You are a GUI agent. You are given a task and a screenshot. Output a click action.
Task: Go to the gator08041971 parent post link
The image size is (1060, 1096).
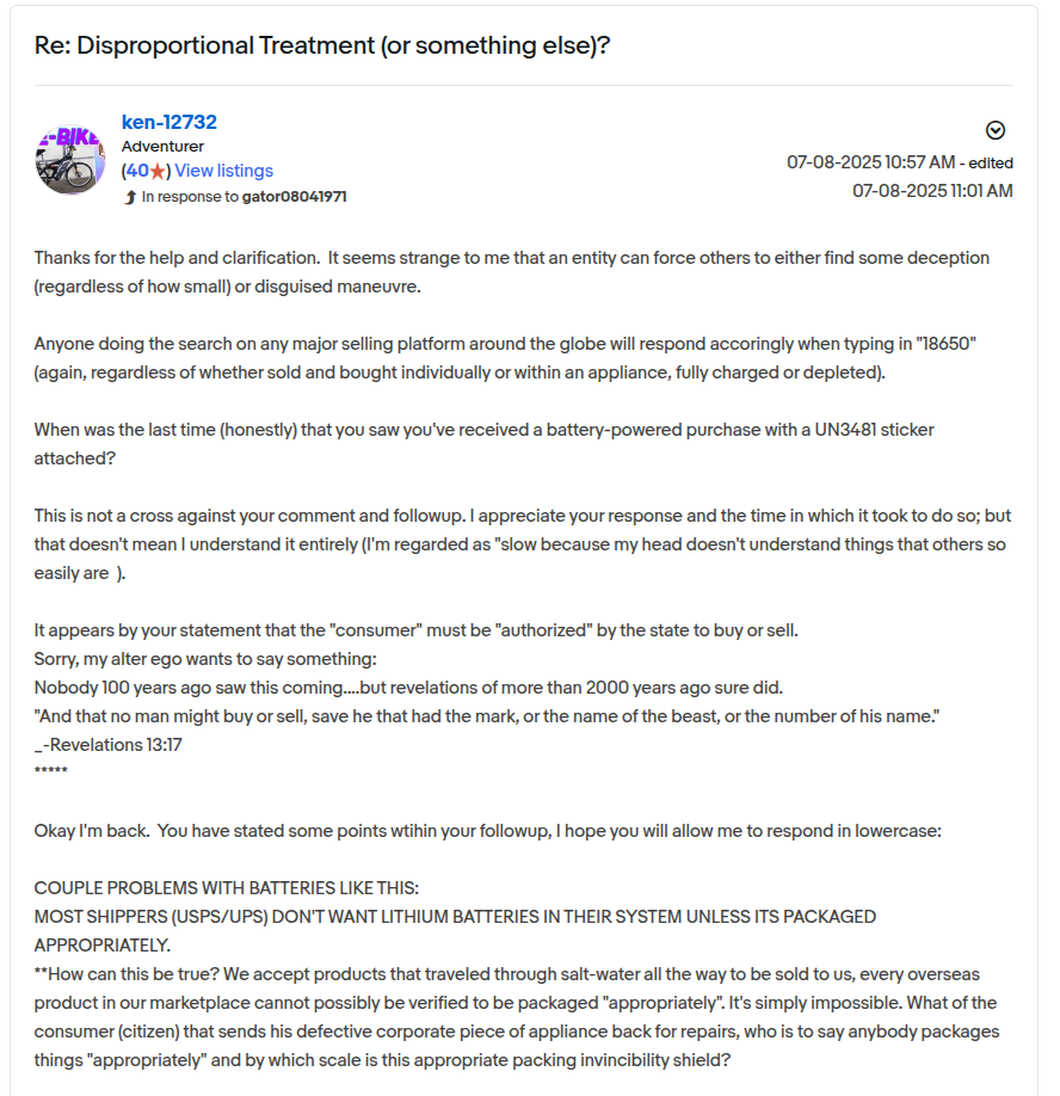pyautogui.click(x=294, y=197)
